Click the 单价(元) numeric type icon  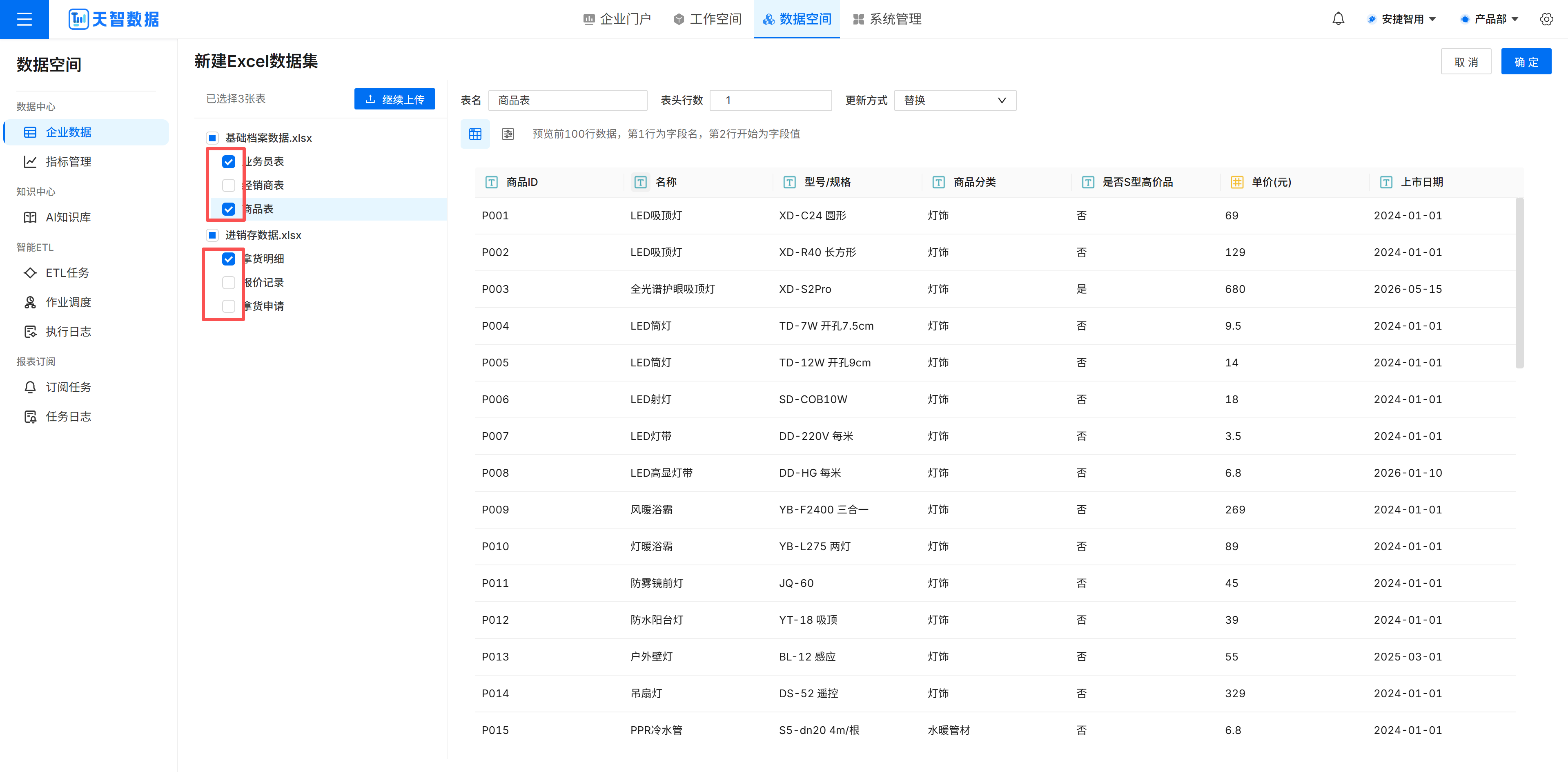[1237, 182]
